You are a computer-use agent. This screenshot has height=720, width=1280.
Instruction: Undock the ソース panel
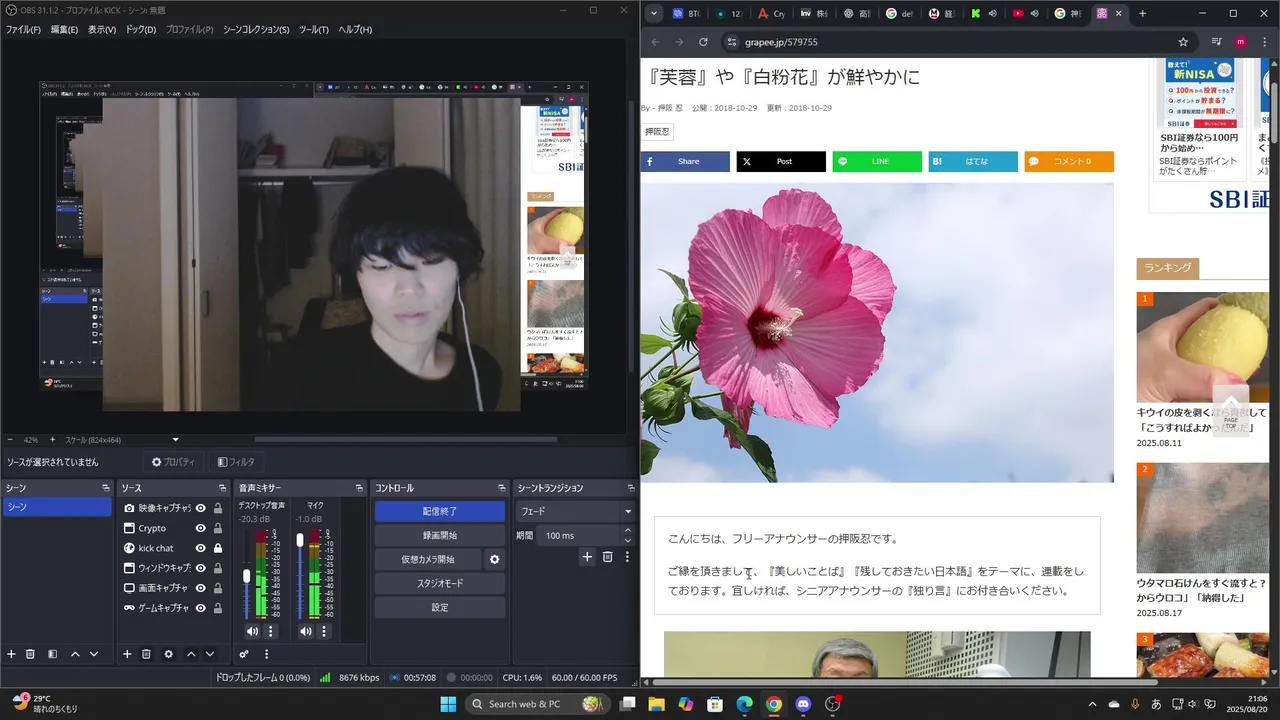coord(222,488)
